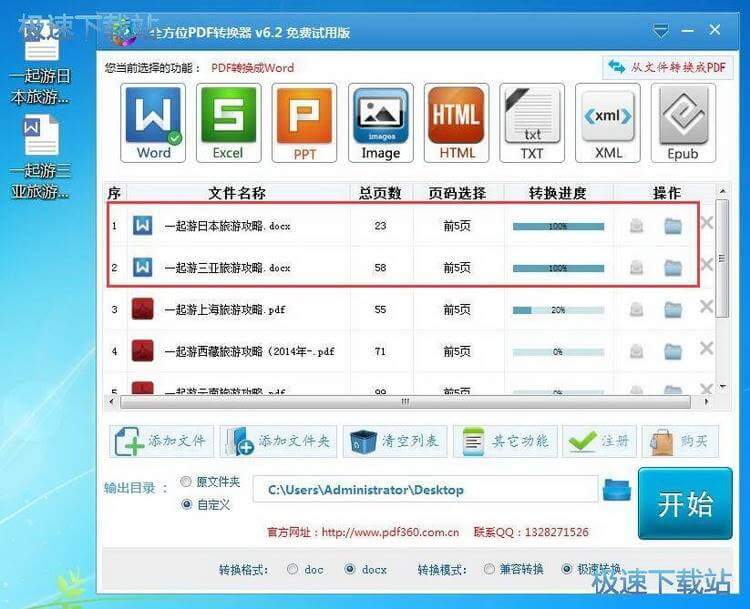
Task: Select the TXT conversion icon
Action: point(532,123)
